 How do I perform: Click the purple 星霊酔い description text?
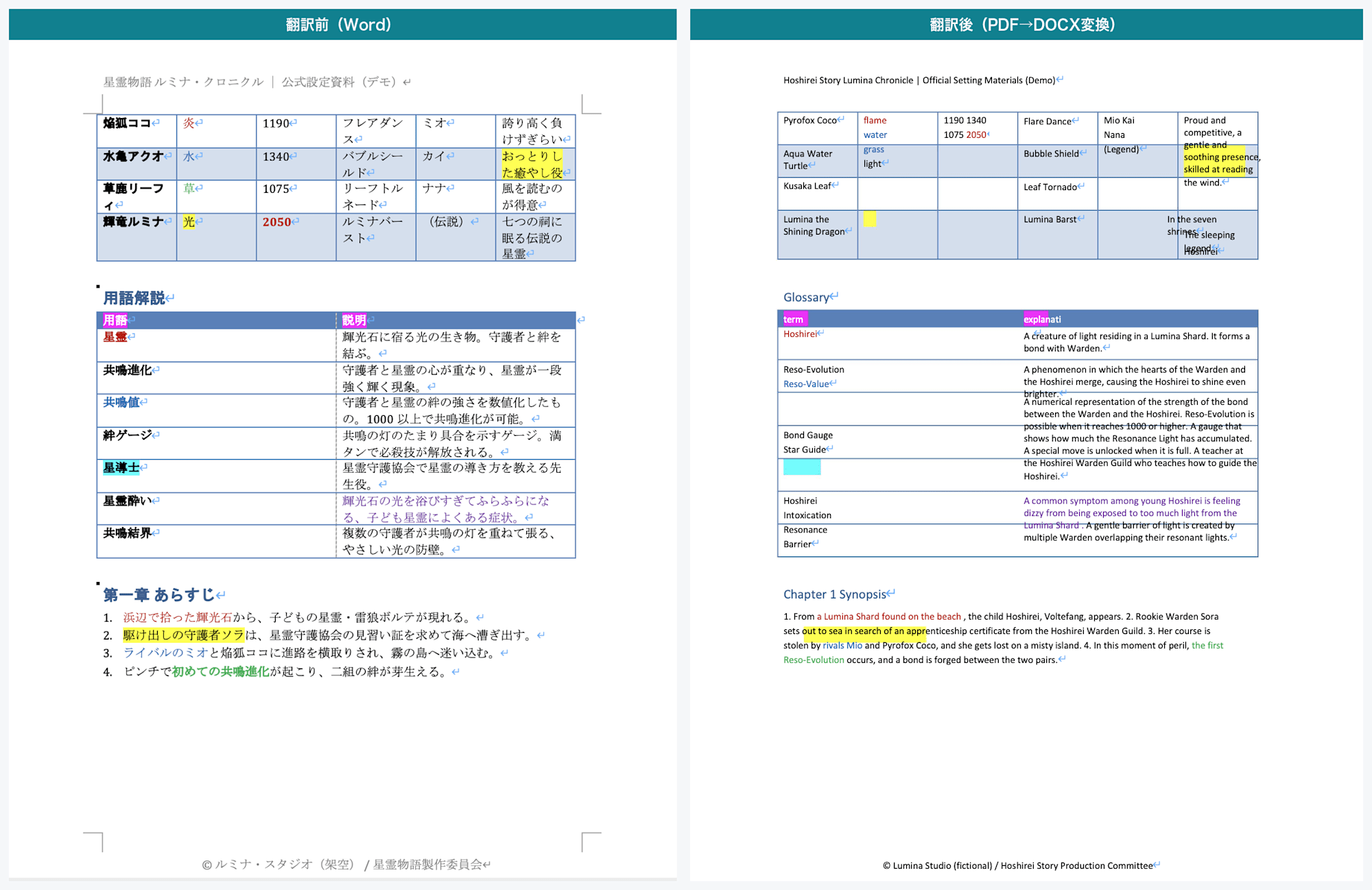pos(446,509)
